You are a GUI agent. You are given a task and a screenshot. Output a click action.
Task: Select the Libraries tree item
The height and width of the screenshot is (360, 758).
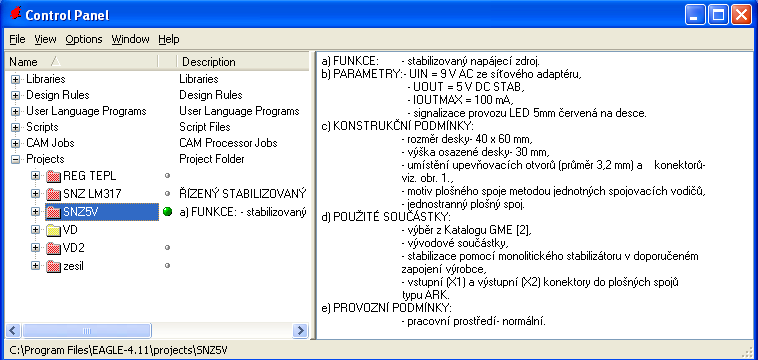pos(46,79)
